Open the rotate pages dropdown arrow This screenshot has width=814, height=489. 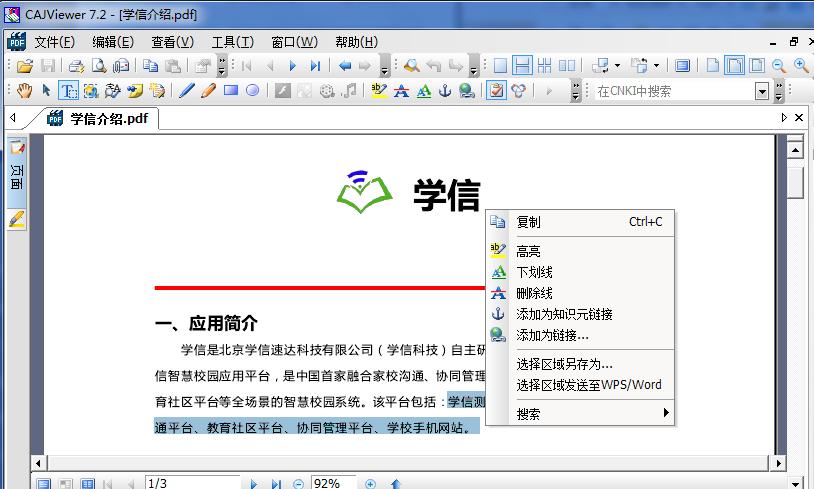(x=617, y=66)
